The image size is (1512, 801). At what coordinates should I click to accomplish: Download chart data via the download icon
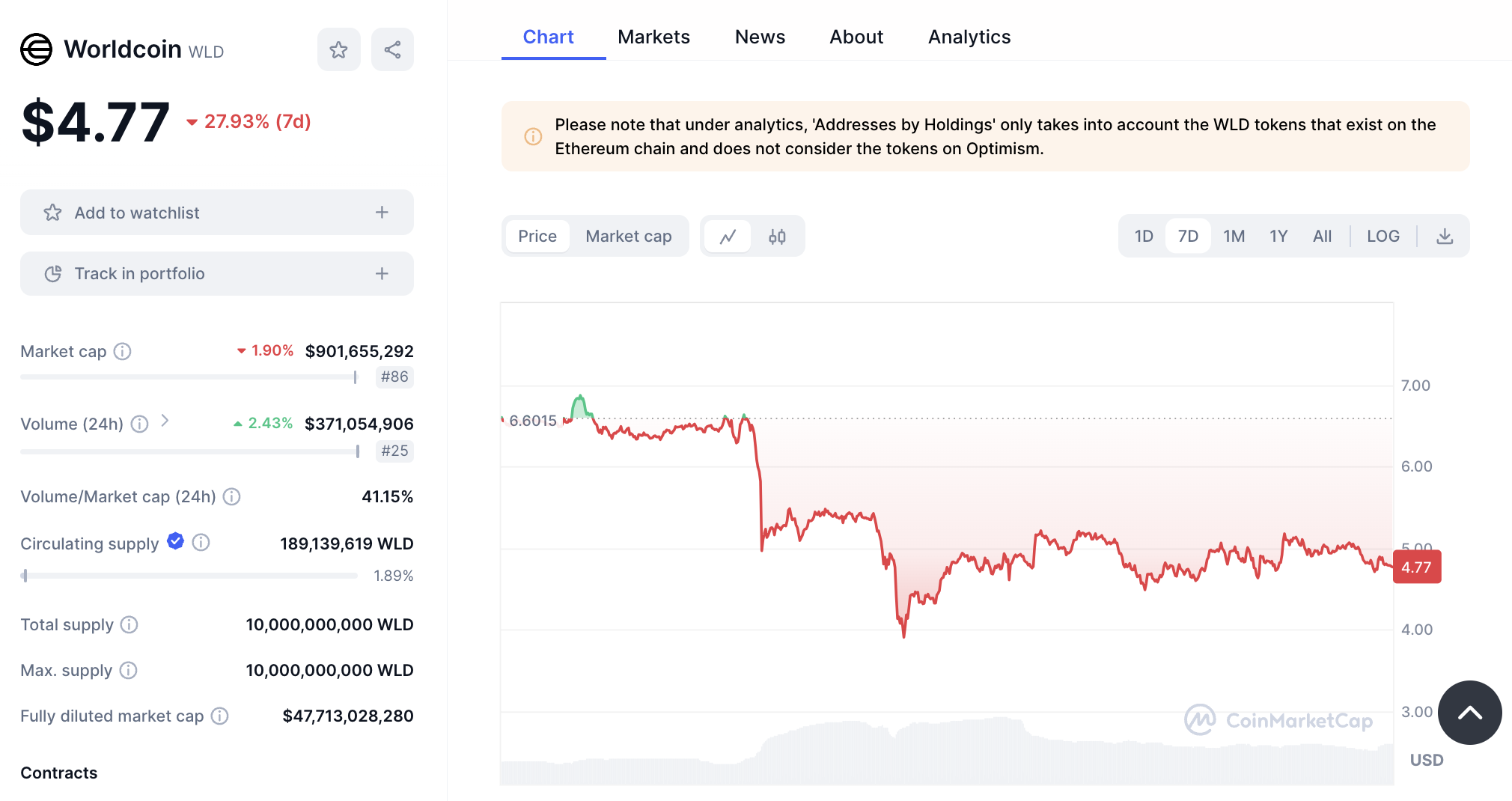pos(1445,237)
